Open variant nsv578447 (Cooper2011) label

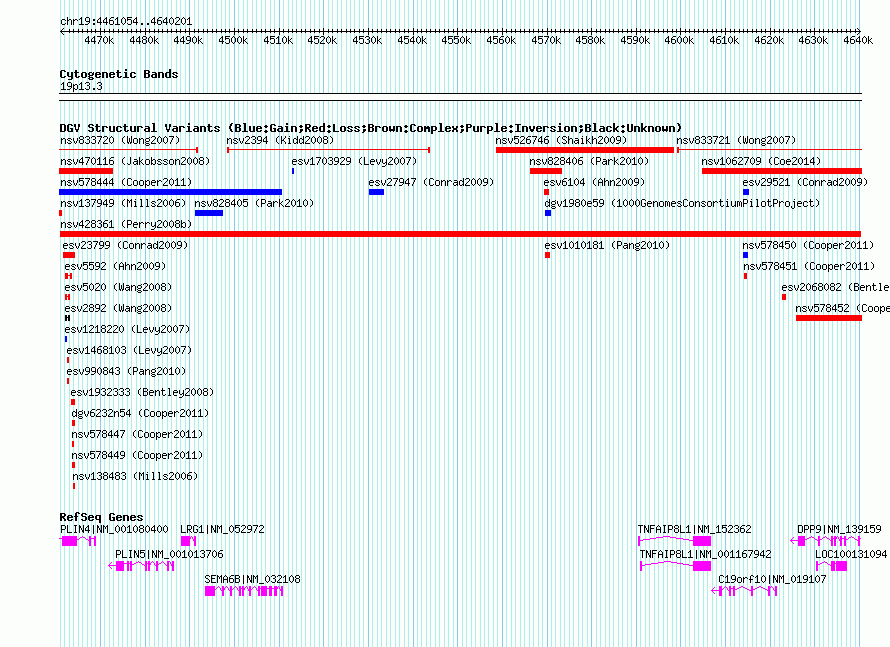pyautogui.click(x=137, y=434)
